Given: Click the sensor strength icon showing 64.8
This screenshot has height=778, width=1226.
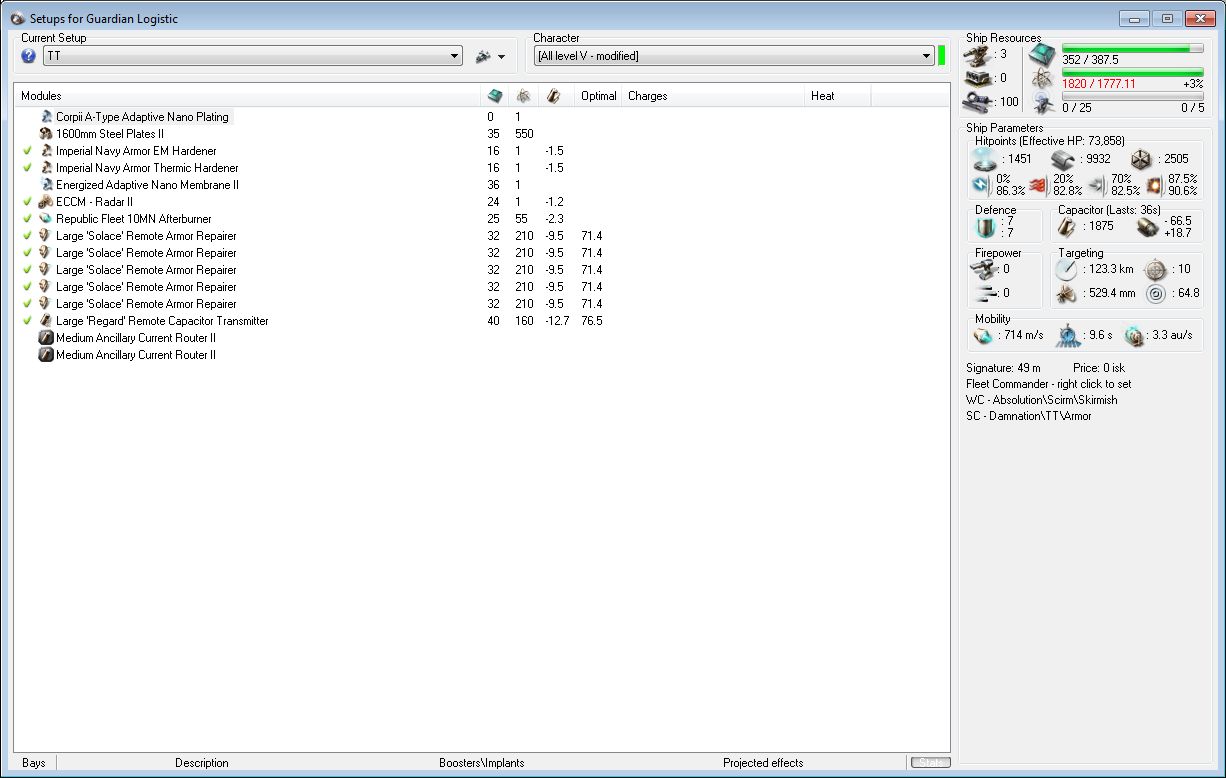Looking at the screenshot, I should coord(1154,293).
